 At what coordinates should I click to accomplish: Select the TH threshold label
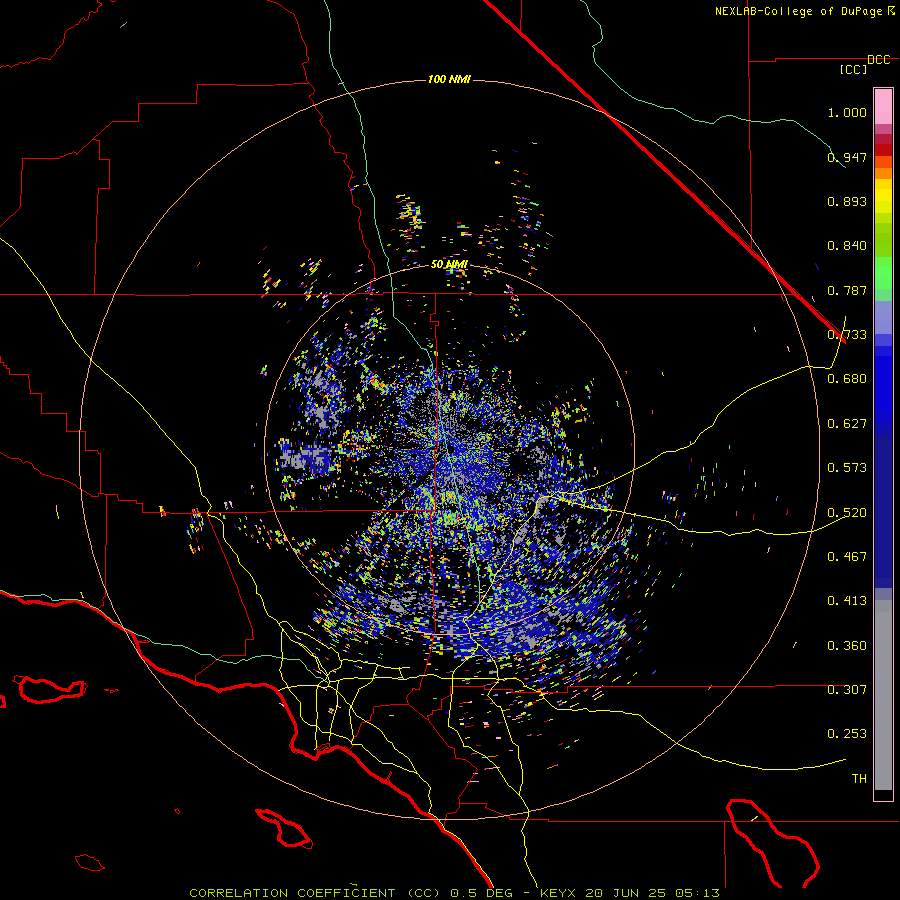859,779
